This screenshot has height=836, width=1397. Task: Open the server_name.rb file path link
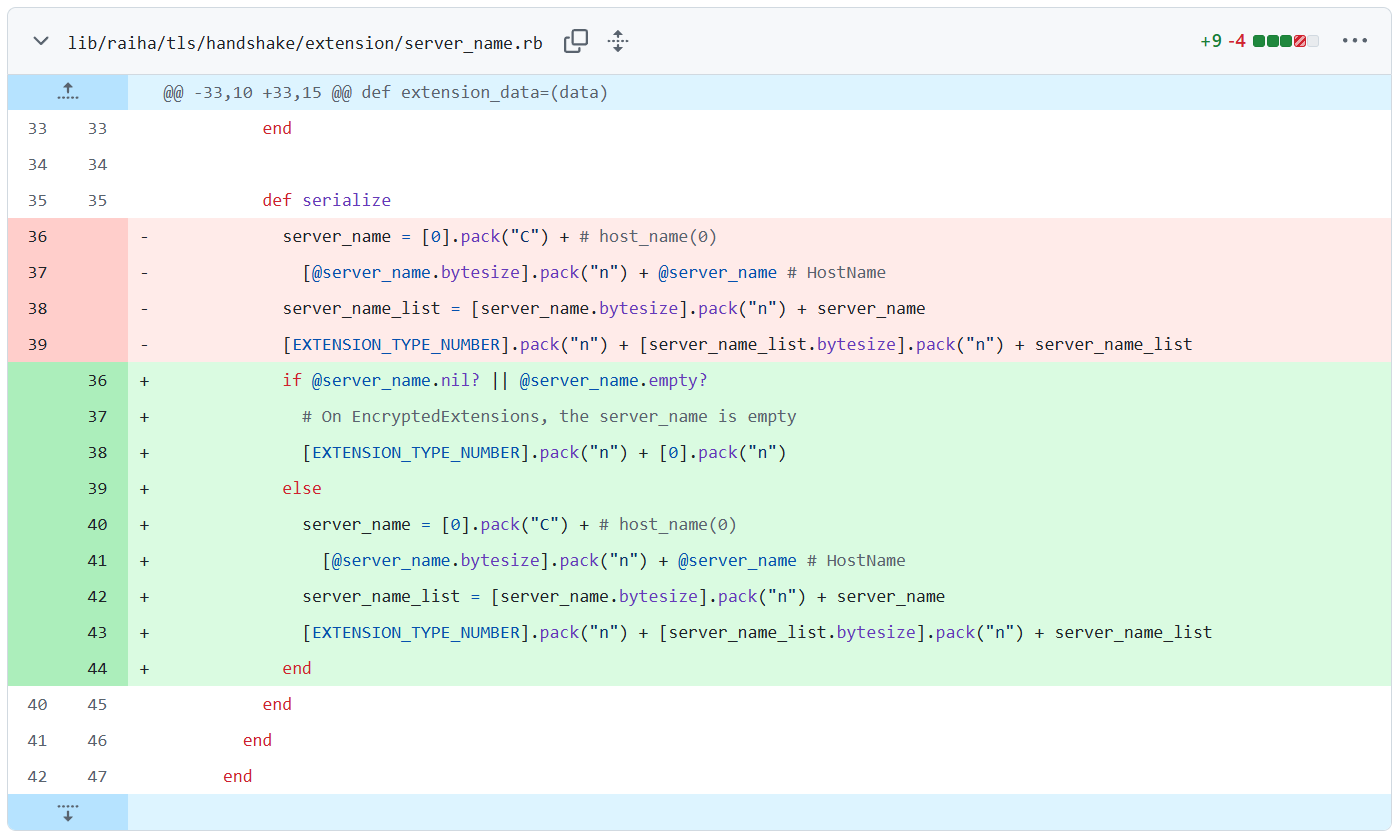pyautogui.click(x=305, y=42)
